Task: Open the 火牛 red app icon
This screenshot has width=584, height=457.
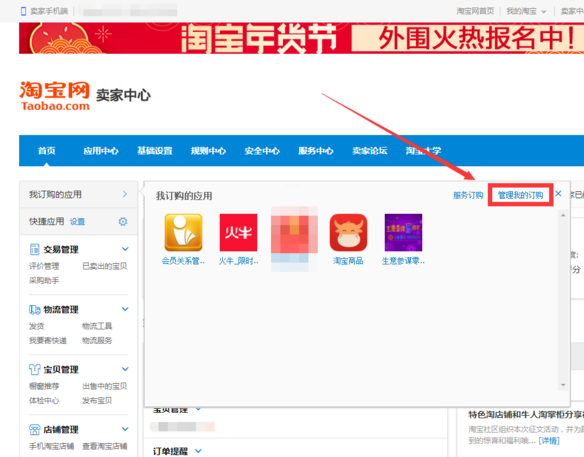Action: pos(238,232)
